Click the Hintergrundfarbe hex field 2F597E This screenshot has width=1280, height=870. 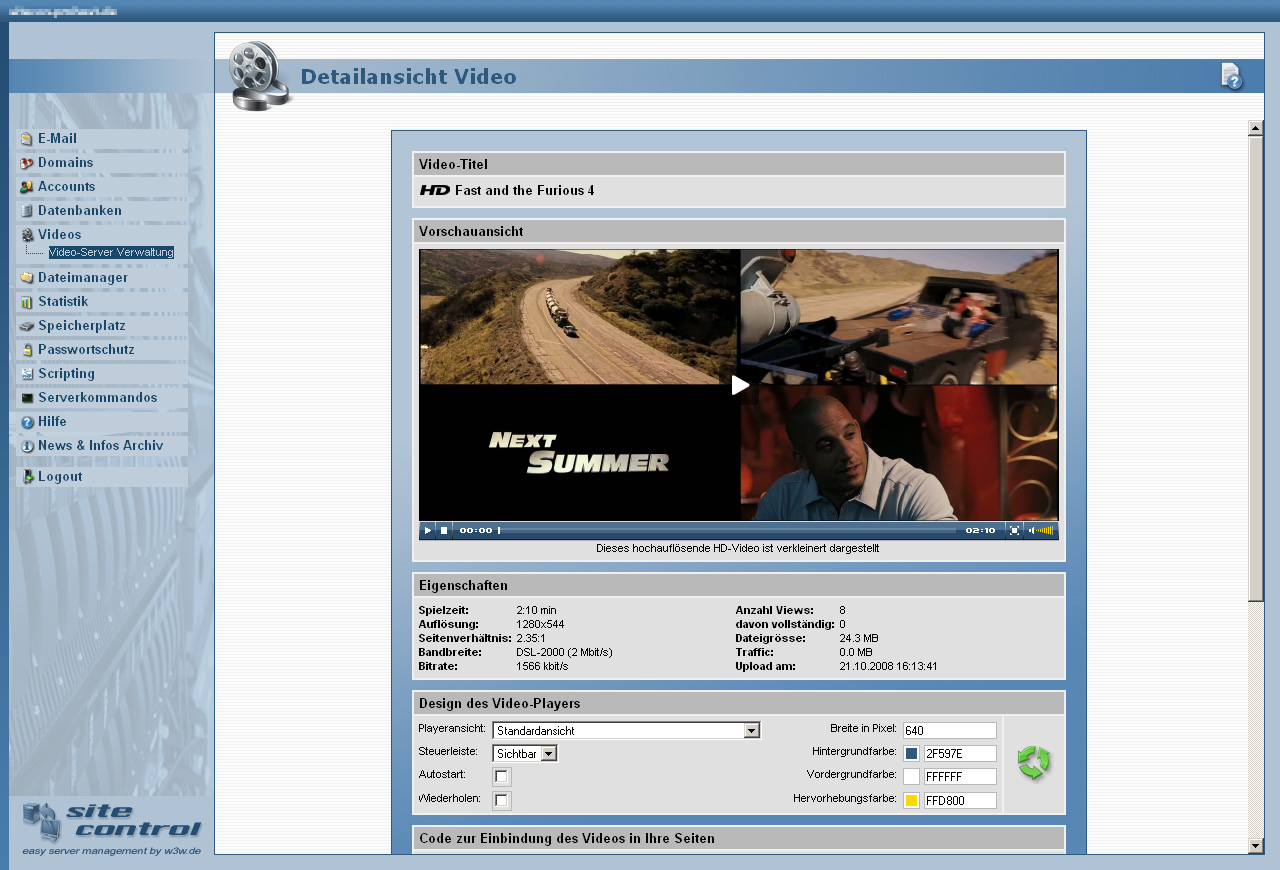(x=960, y=754)
